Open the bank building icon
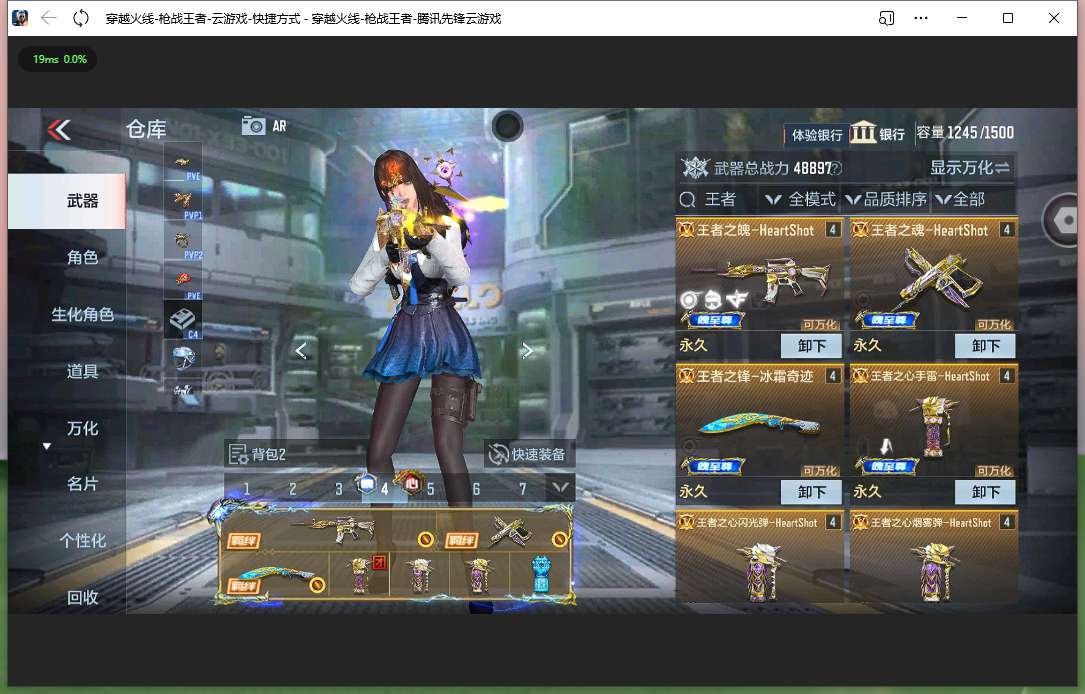Screen dimensions: 1085x694 click(x=862, y=131)
